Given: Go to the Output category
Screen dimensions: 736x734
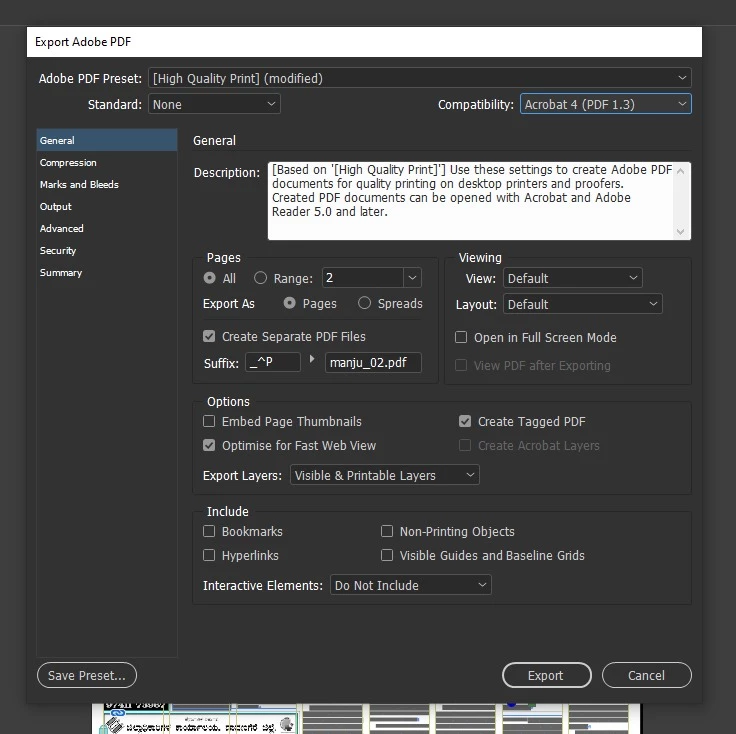Looking at the screenshot, I should point(107,206).
